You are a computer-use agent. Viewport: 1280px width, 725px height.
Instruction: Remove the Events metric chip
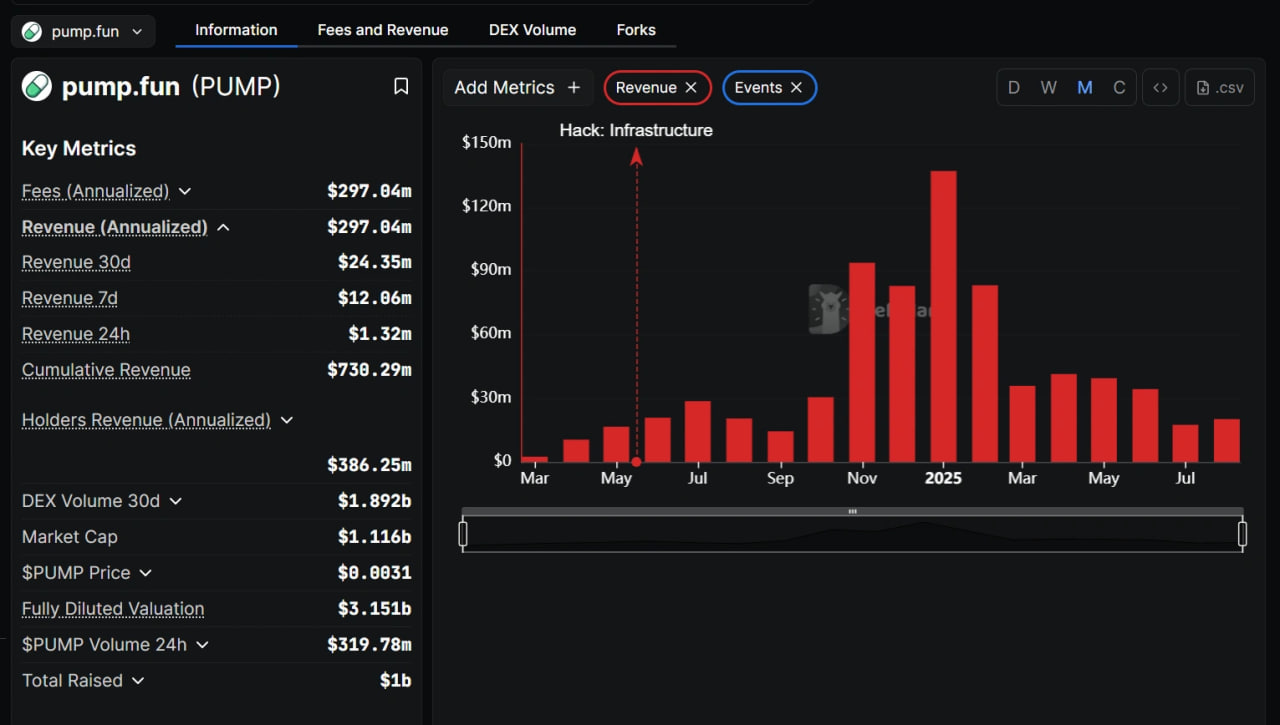(x=796, y=88)
